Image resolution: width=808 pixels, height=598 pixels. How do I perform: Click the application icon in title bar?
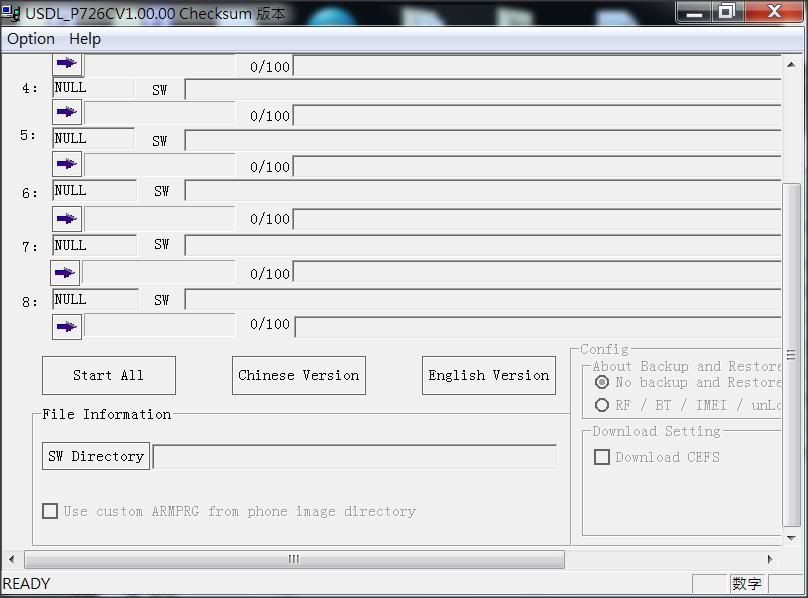coord(11,12)
